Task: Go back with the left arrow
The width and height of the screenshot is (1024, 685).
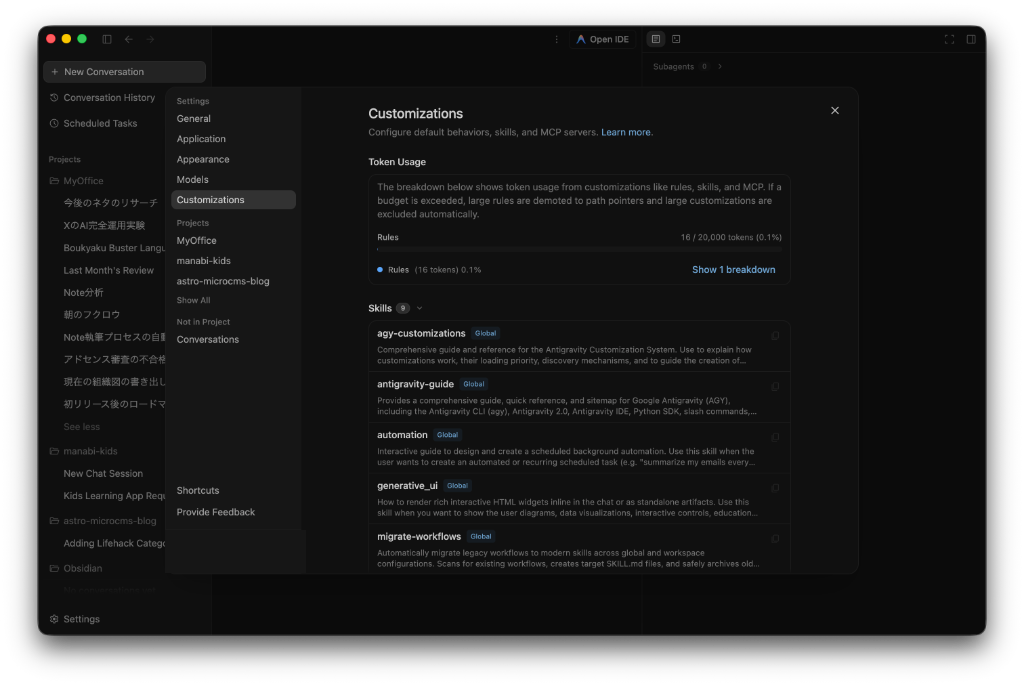Action: click(x=129, y=39)
